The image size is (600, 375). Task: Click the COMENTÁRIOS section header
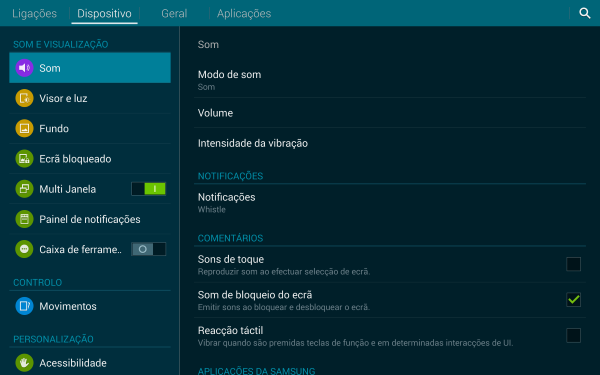coord(230,238)
